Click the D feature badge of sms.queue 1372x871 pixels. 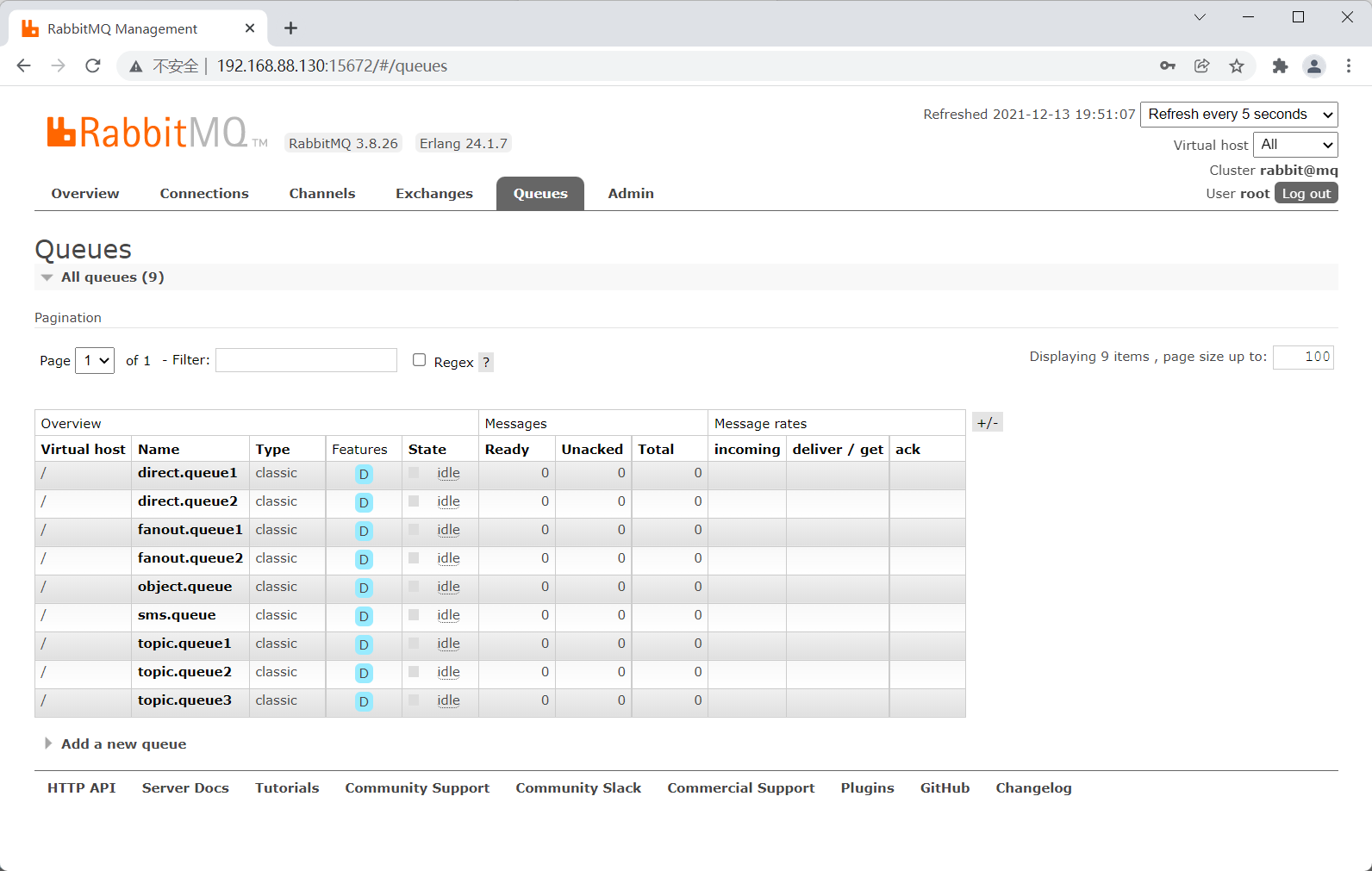[364, 616]
